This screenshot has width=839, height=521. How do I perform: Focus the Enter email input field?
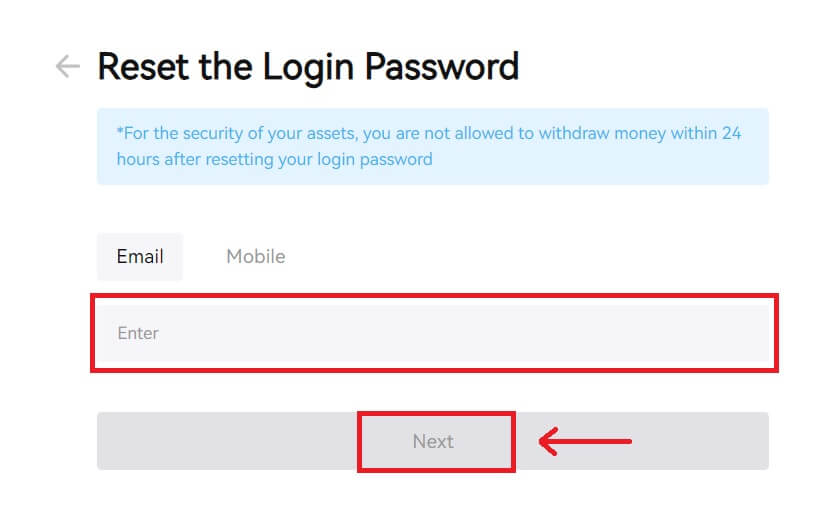433,333
